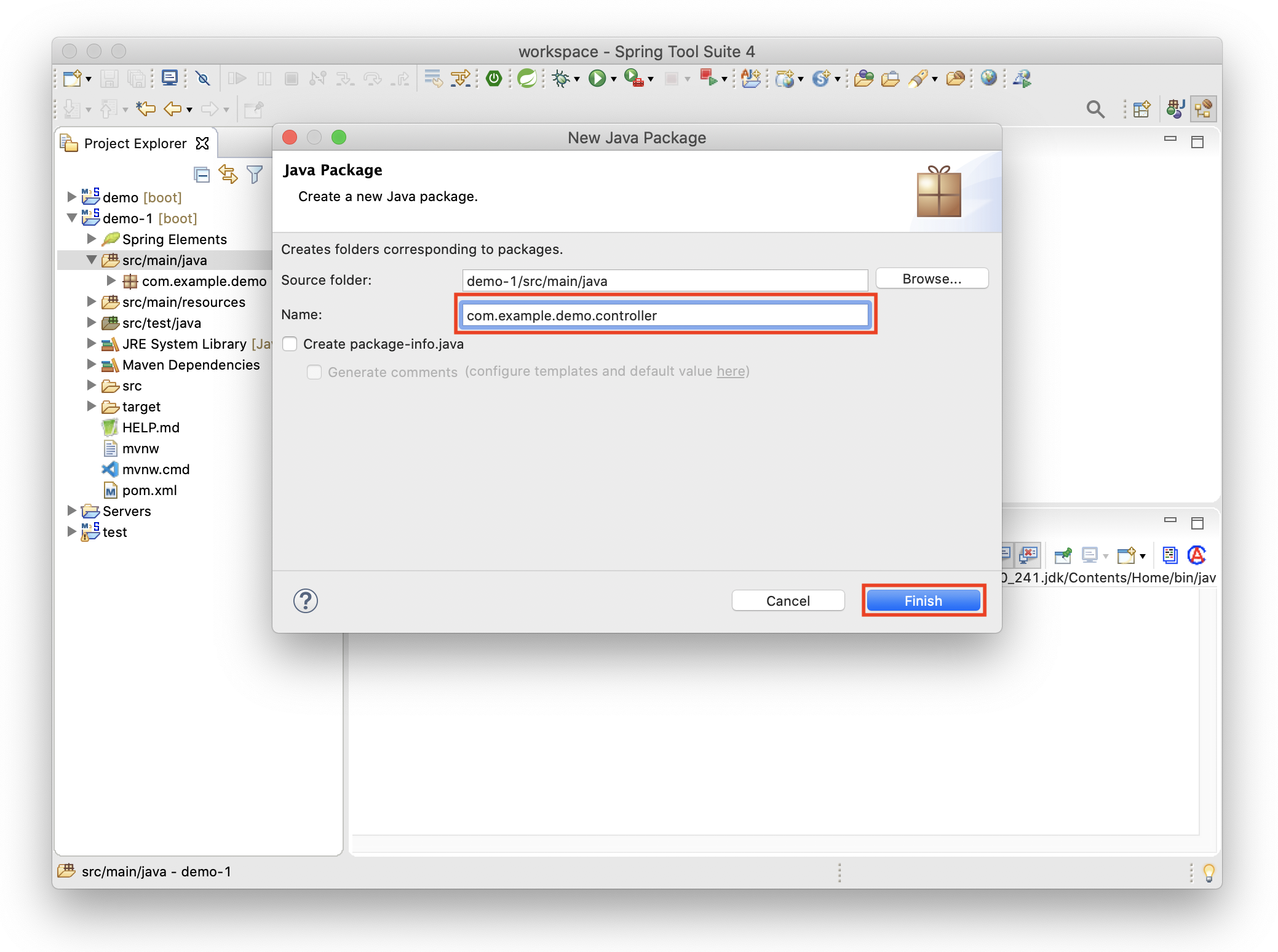Open the dialog help question mark

pos(306,601)
